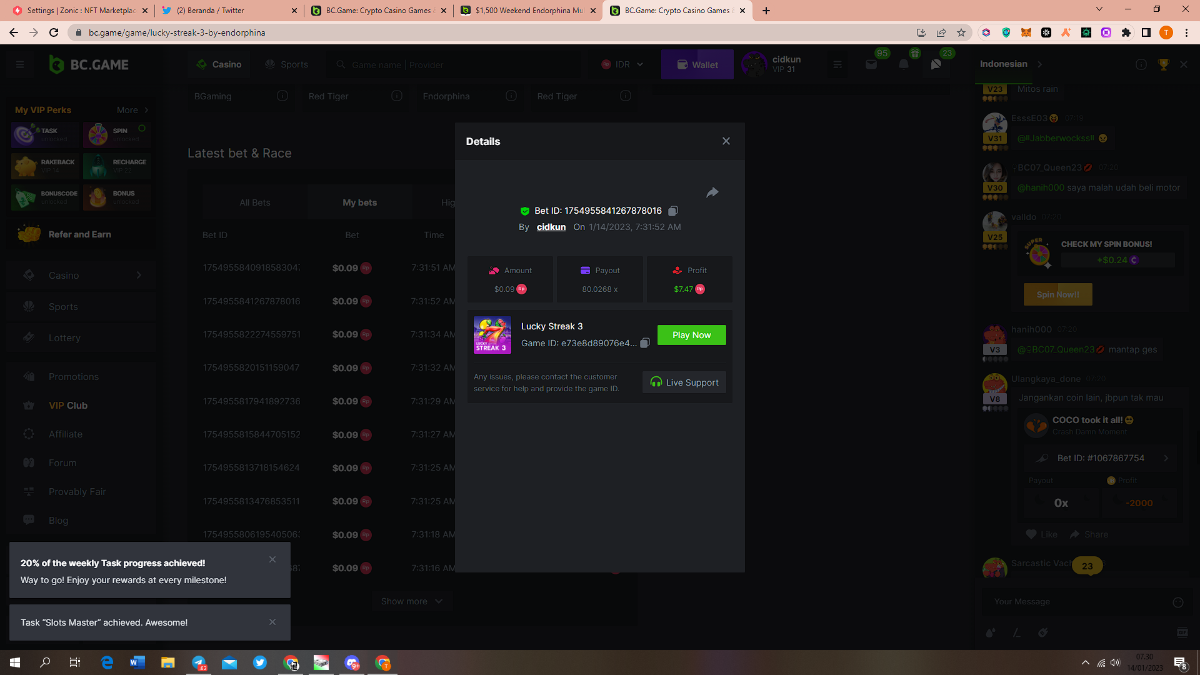
Task: Open Live Support chat
Action: tap(684, 382)
